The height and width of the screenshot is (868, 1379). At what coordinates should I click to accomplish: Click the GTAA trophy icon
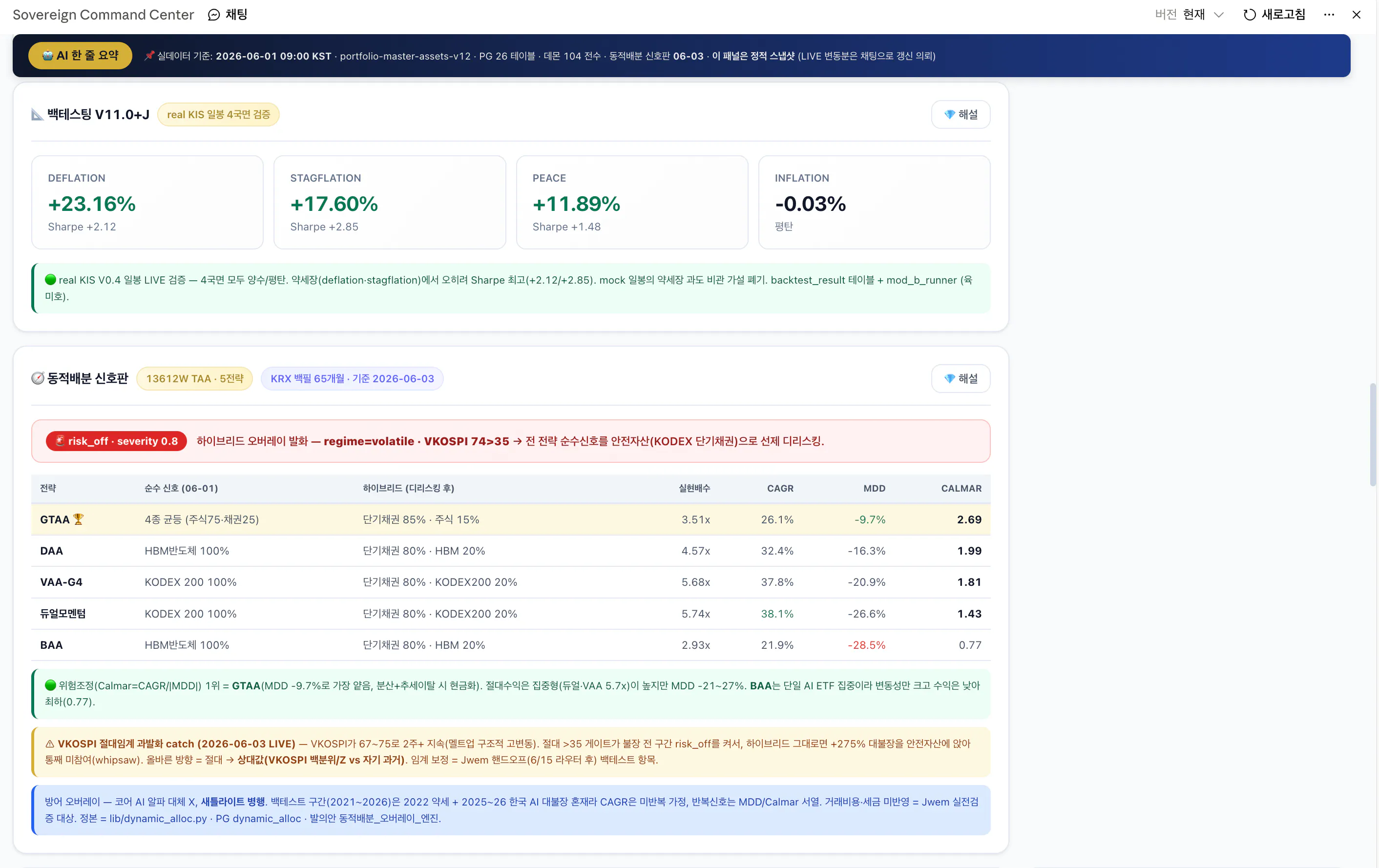pyautogui.click(x=79, y=519)
